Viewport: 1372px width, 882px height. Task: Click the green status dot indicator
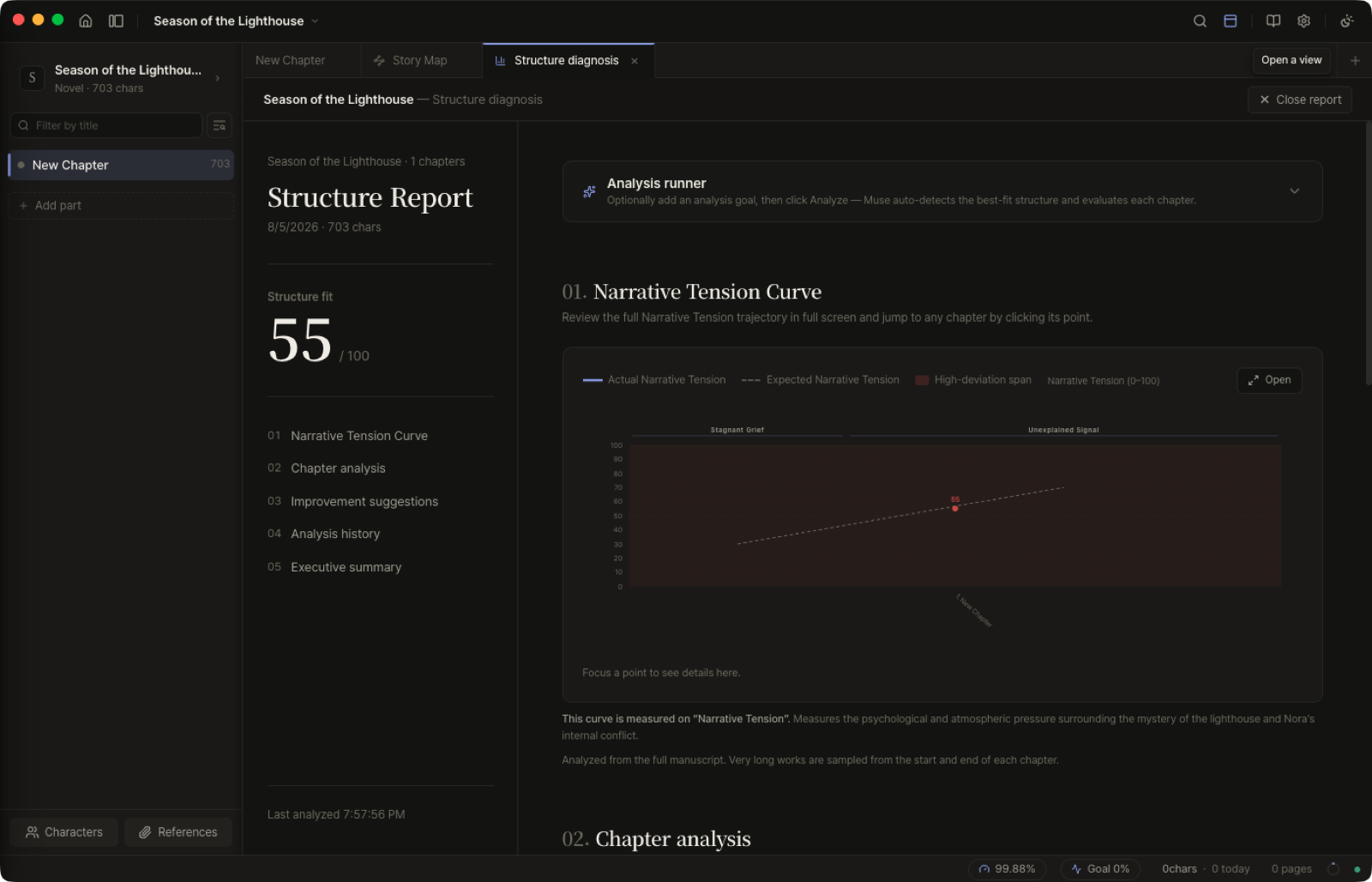coord(1357,869)
